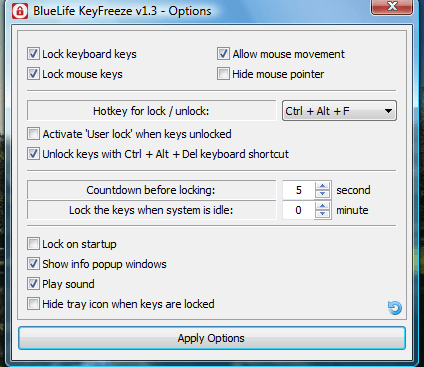Enable Activate 'User lock' when keys unlocked
Screen dimensions: 424x367
(33, 134)
